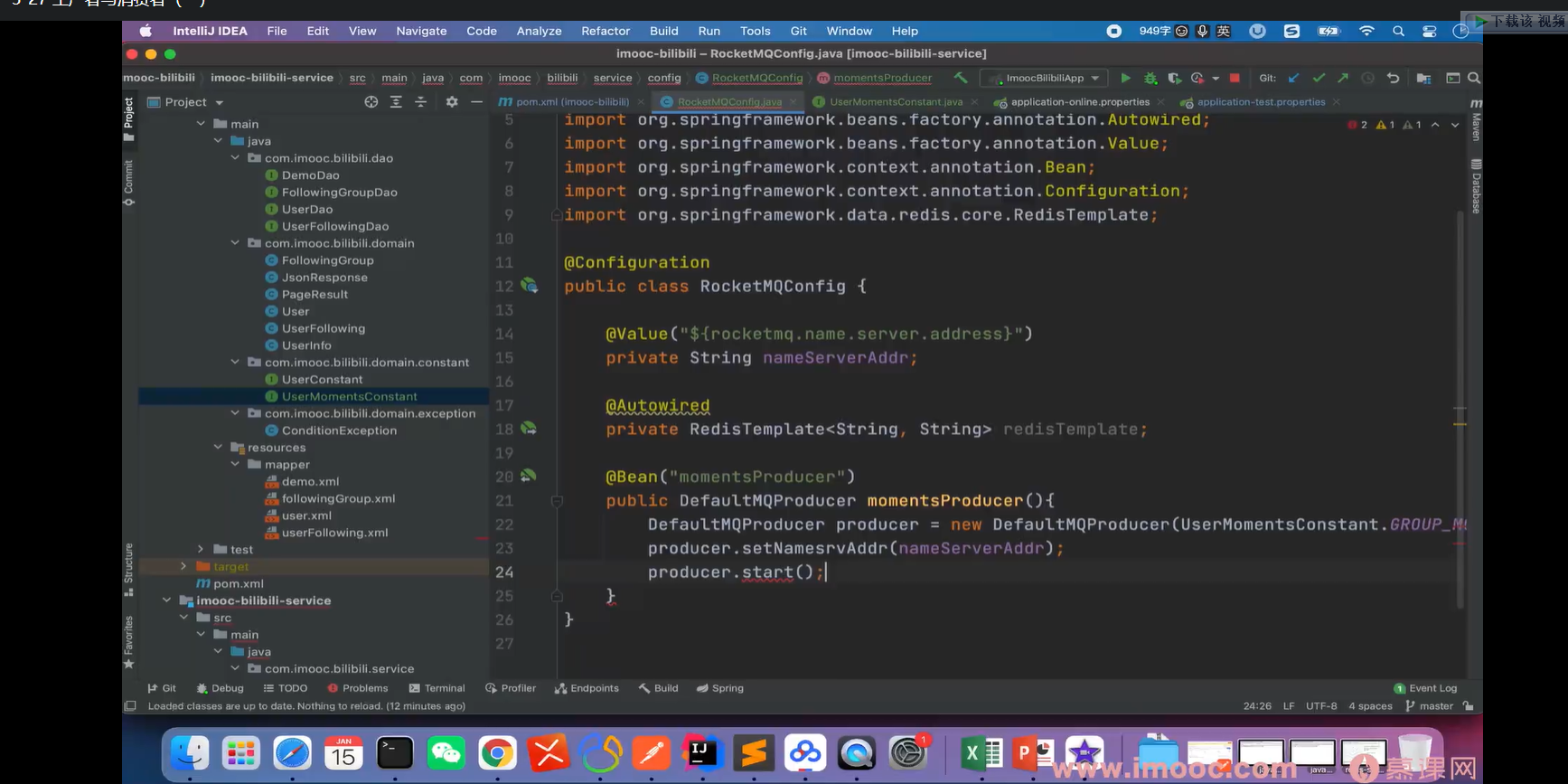Viewport: 1568px width, 784px height.
Task: Switch to the application-online.properties tab
Action: (1079, 102)
